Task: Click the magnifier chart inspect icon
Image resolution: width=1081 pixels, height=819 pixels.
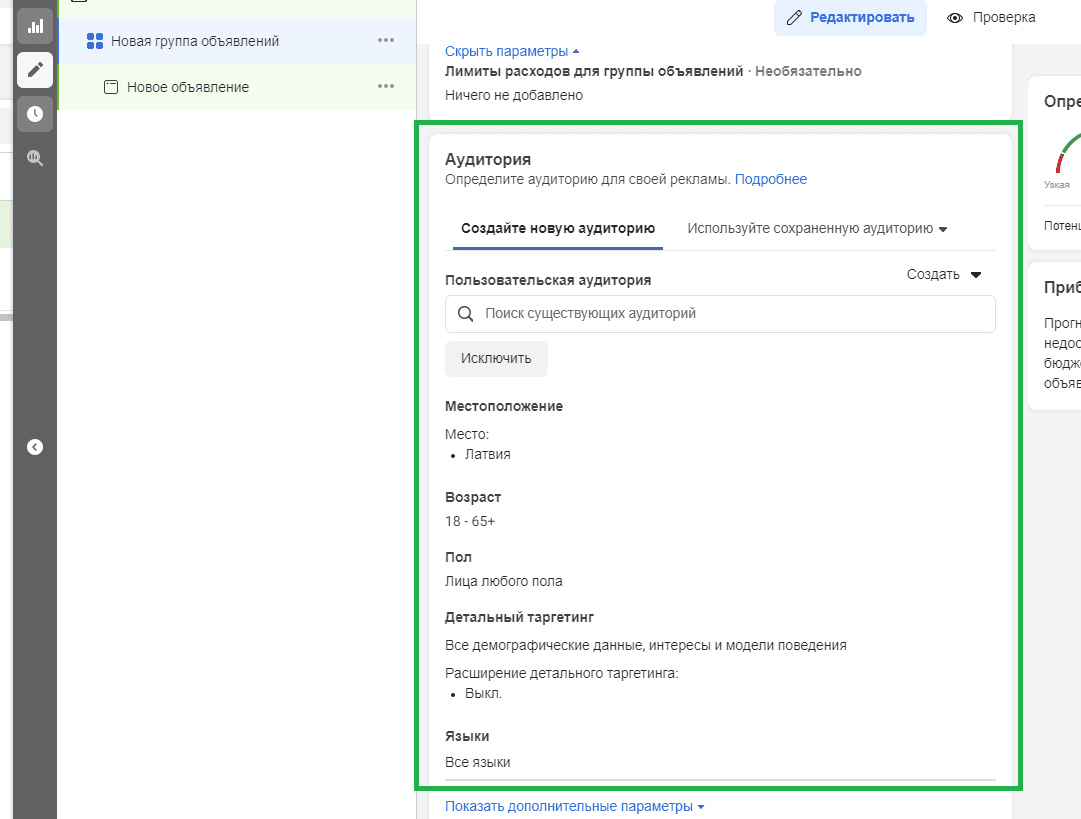Action: tap(35, 157)
